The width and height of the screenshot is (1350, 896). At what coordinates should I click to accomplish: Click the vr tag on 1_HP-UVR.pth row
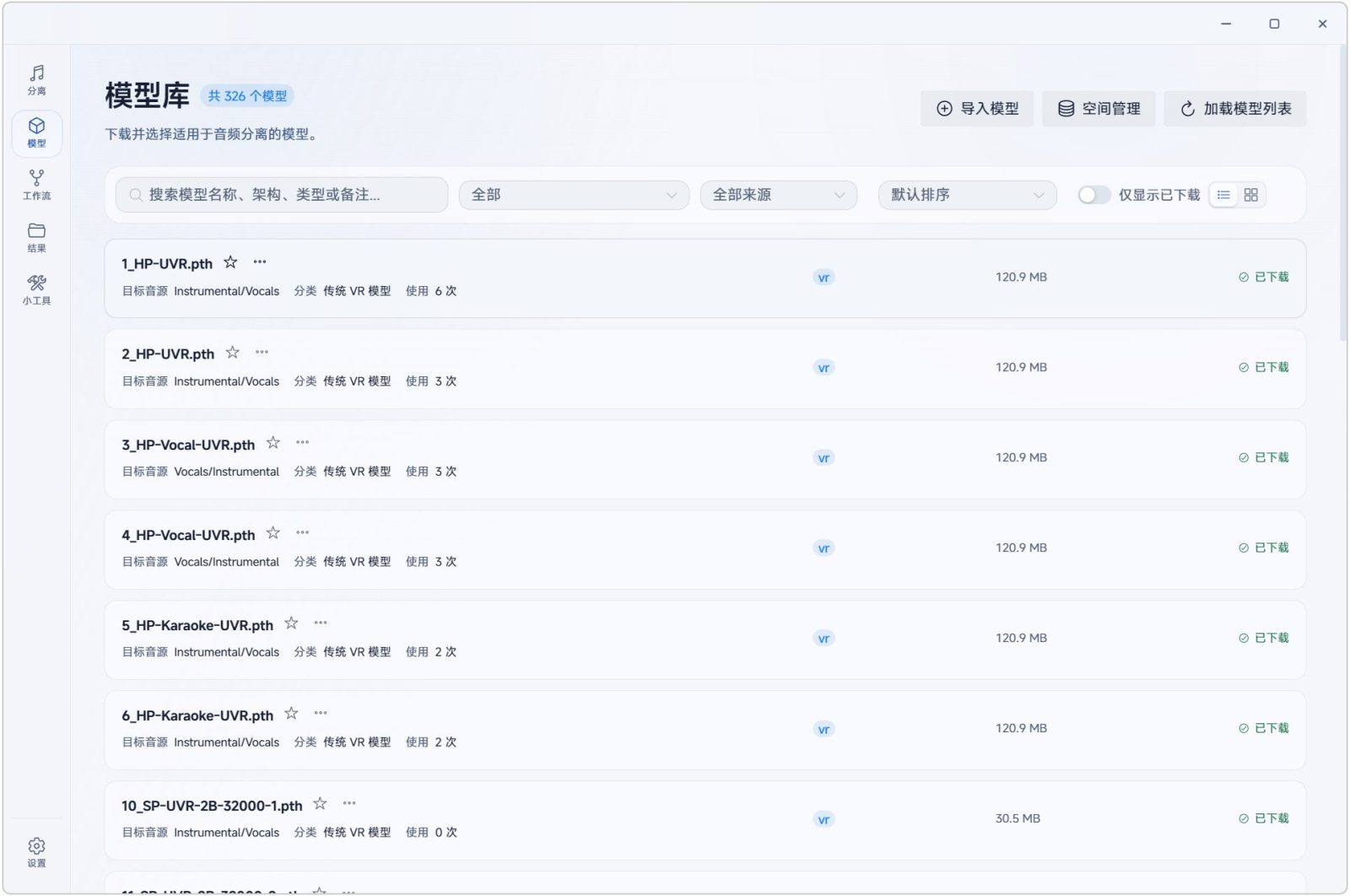pyautogui.click(x=823, y=278)
